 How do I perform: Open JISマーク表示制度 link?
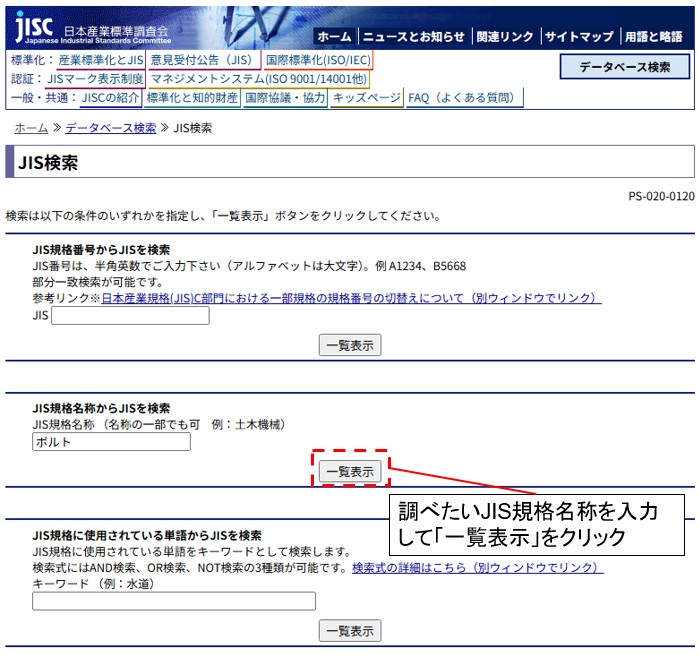tap(96, 79)
